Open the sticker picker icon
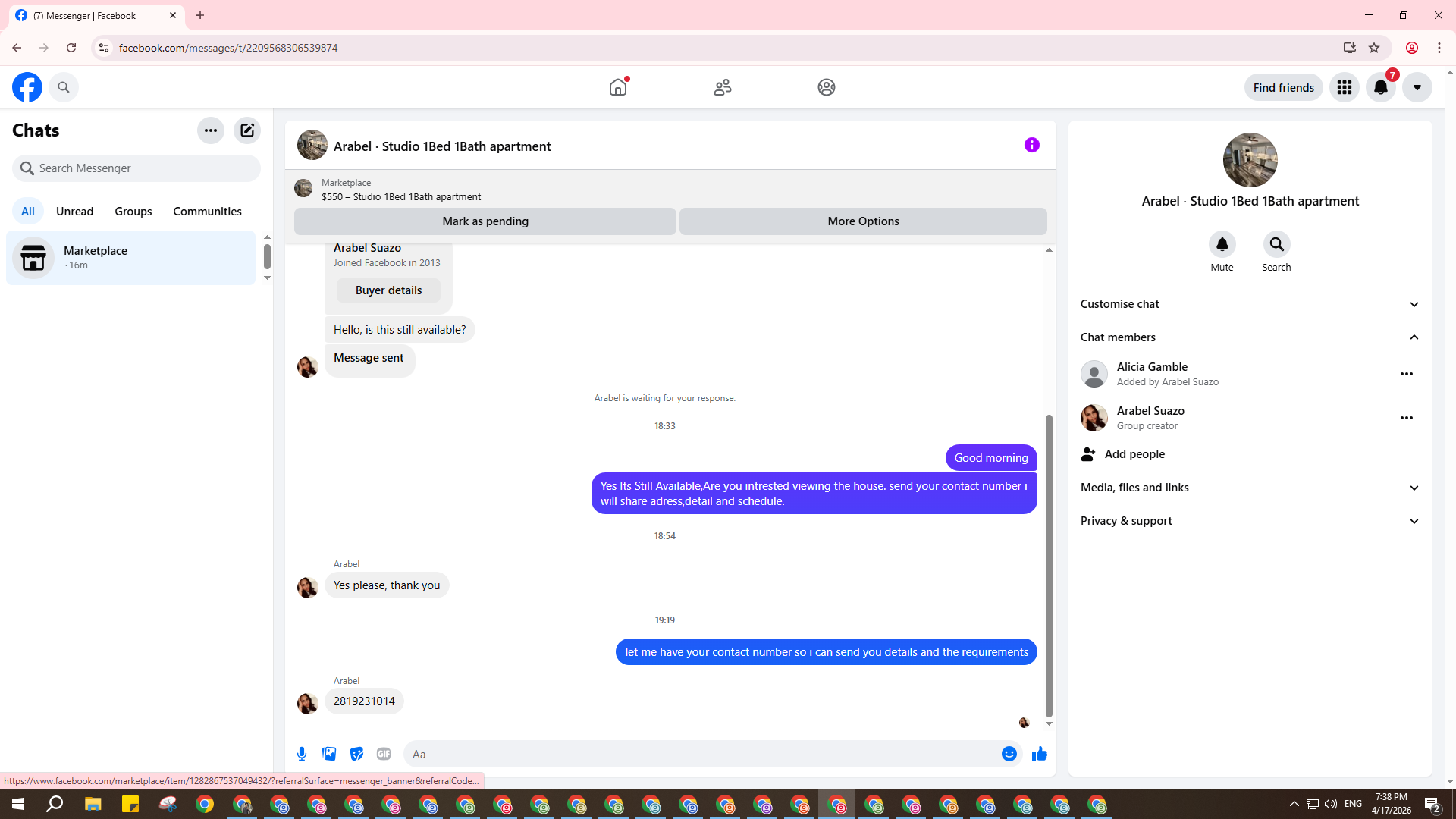This screenshot has height=819, width=1456. coord(356,754)
